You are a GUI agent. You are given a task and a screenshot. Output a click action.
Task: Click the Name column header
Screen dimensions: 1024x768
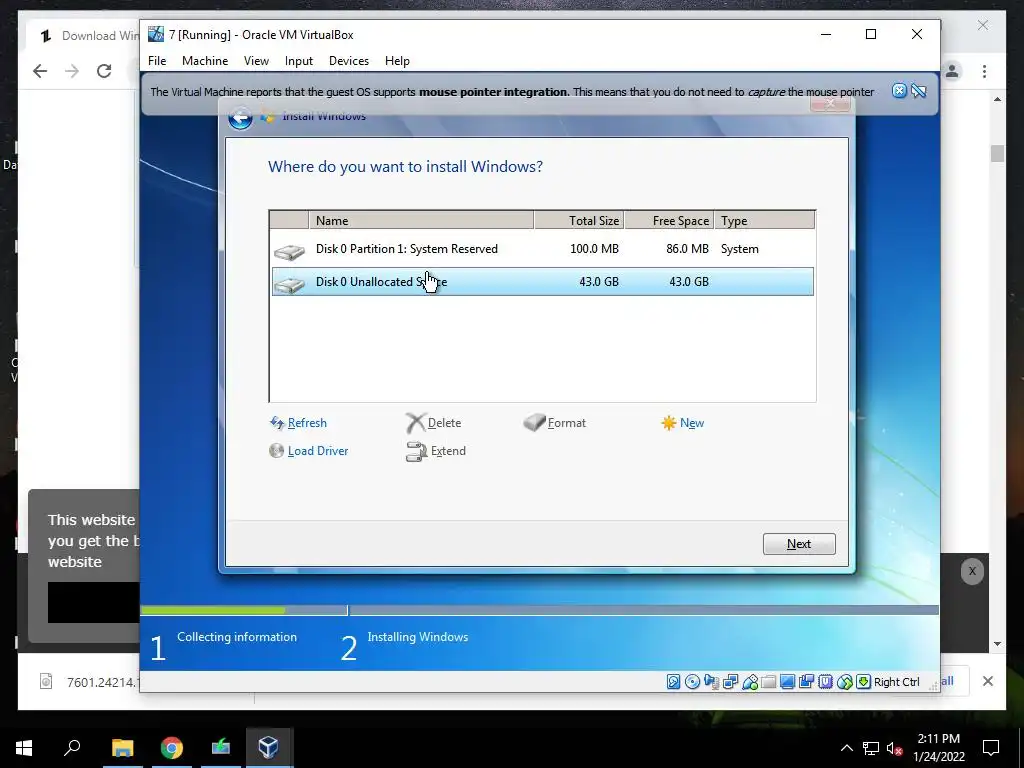coord(421,220)
